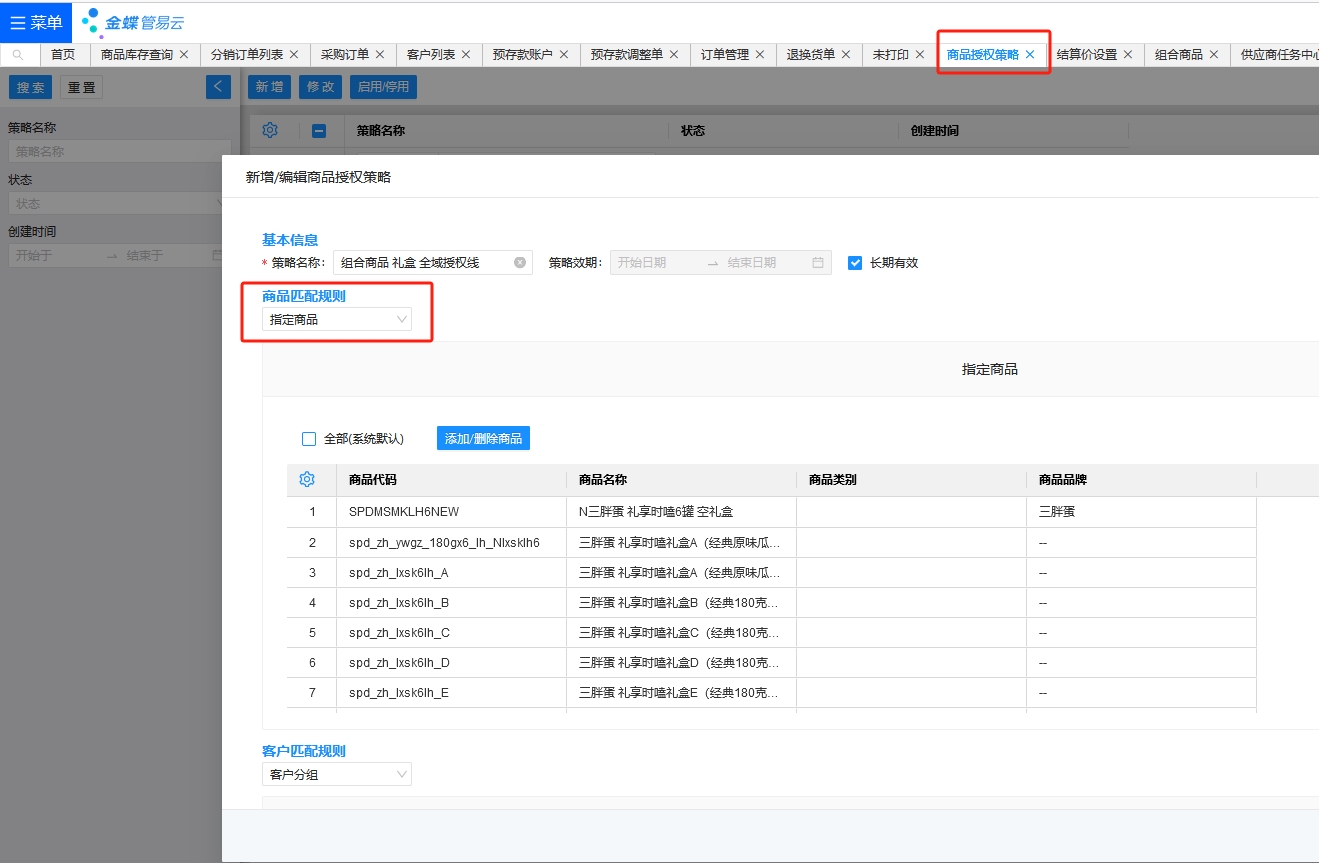Click the 添加/删除商品 button

point(483,438)
